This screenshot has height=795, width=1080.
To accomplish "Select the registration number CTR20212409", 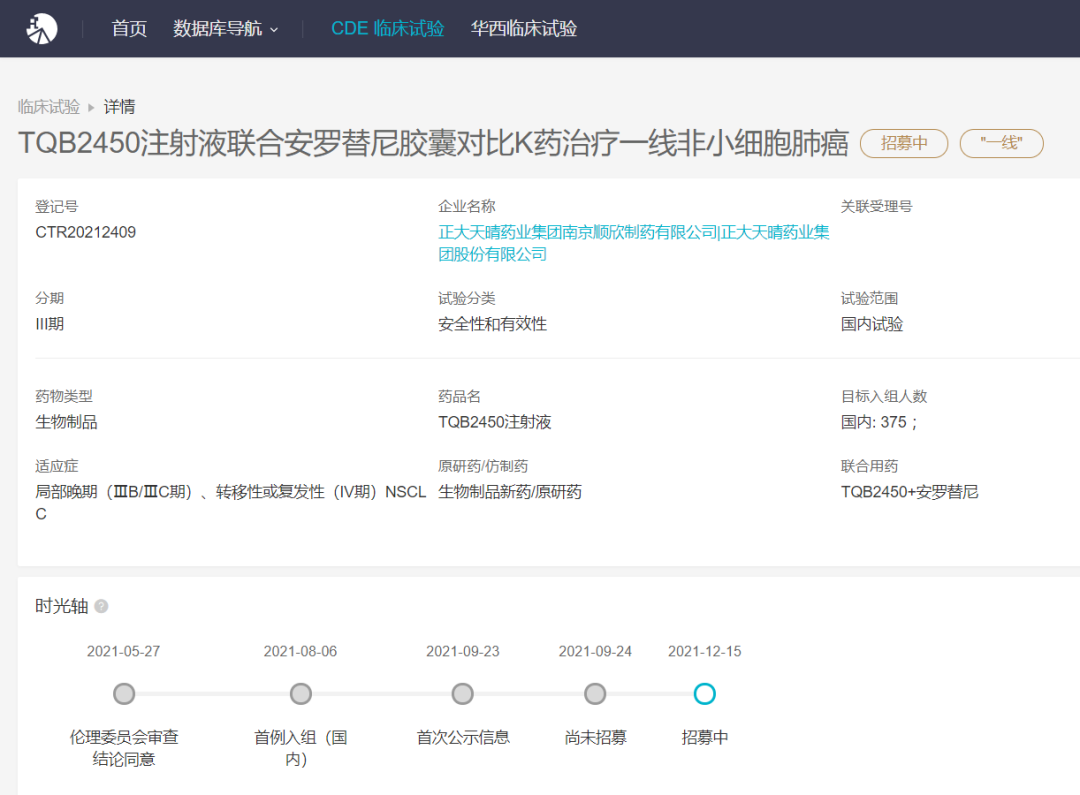I will pos(85,232).
